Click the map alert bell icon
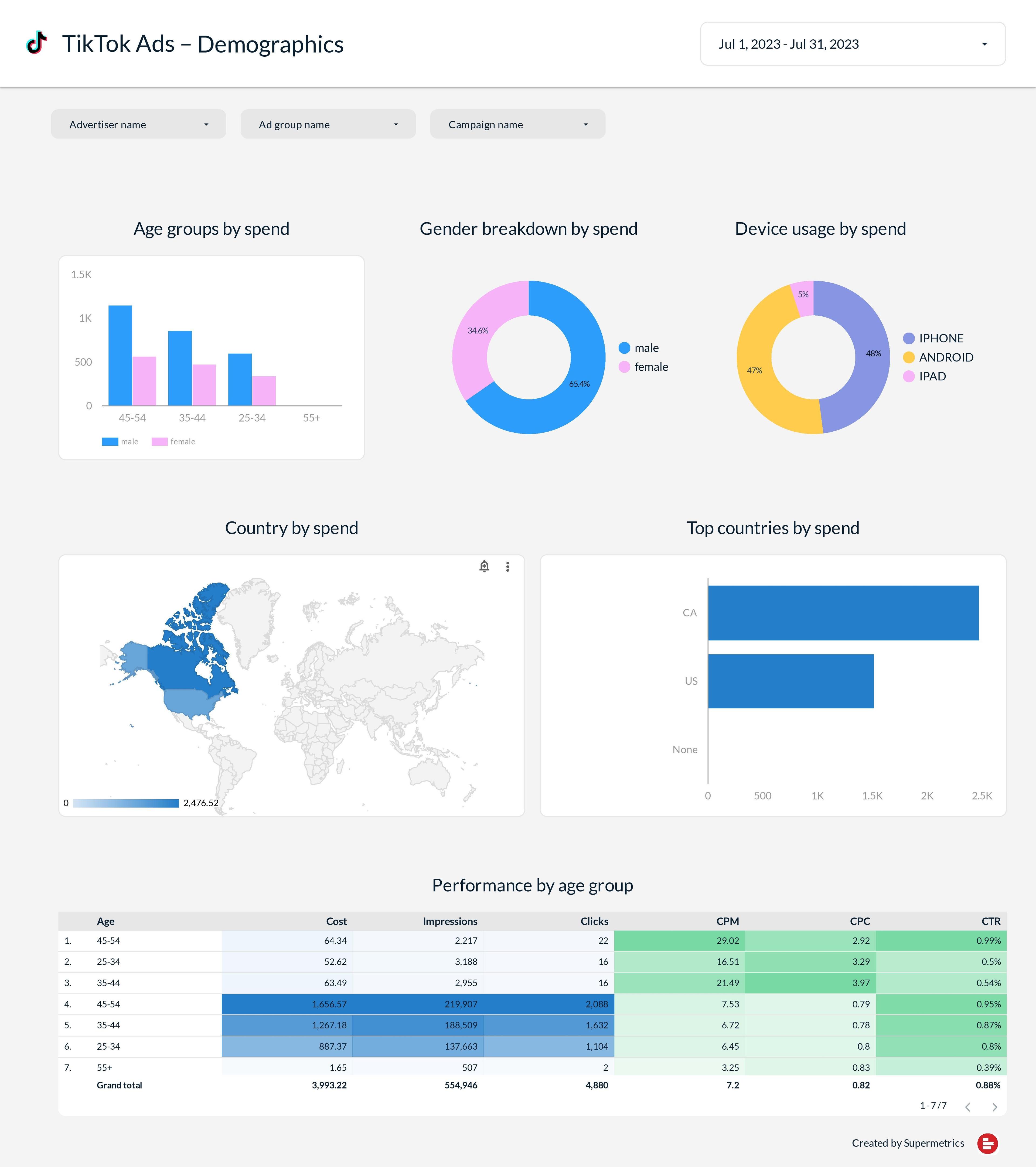1036x1167 pixels. 484,567
